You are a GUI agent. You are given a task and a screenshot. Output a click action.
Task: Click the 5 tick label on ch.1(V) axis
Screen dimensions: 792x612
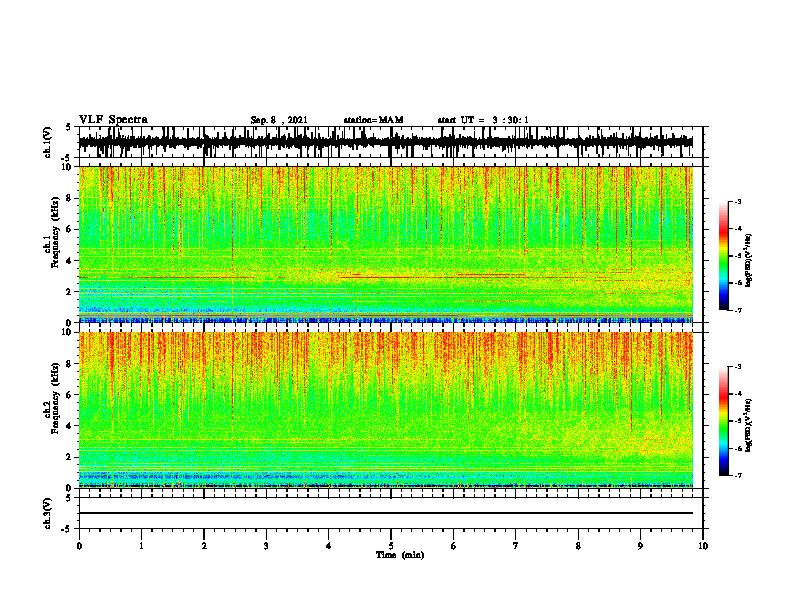pos(68,127)
